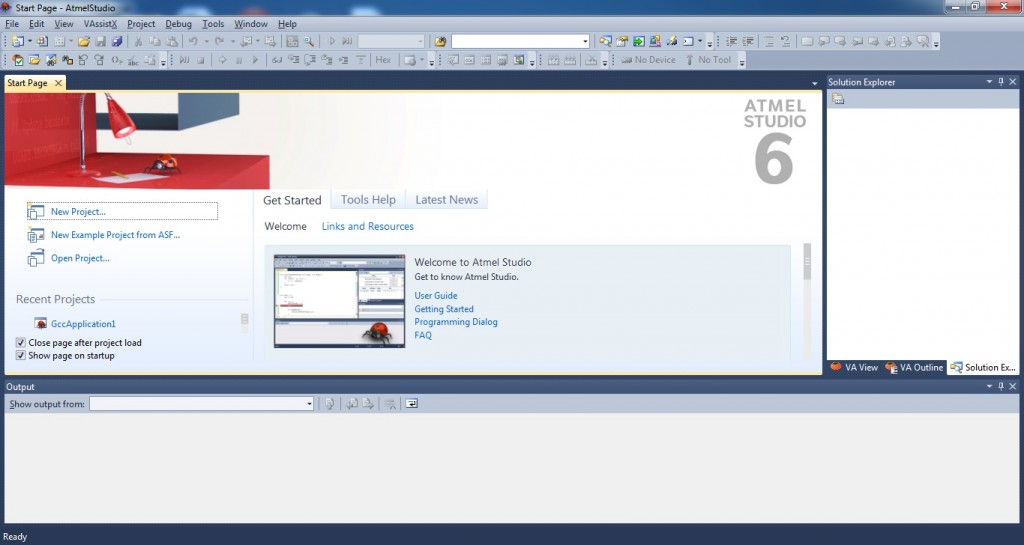Click the Hex display toolbar button
Image resolution: width=1024 pixels, height=545 pixels.
pos(383,60)
